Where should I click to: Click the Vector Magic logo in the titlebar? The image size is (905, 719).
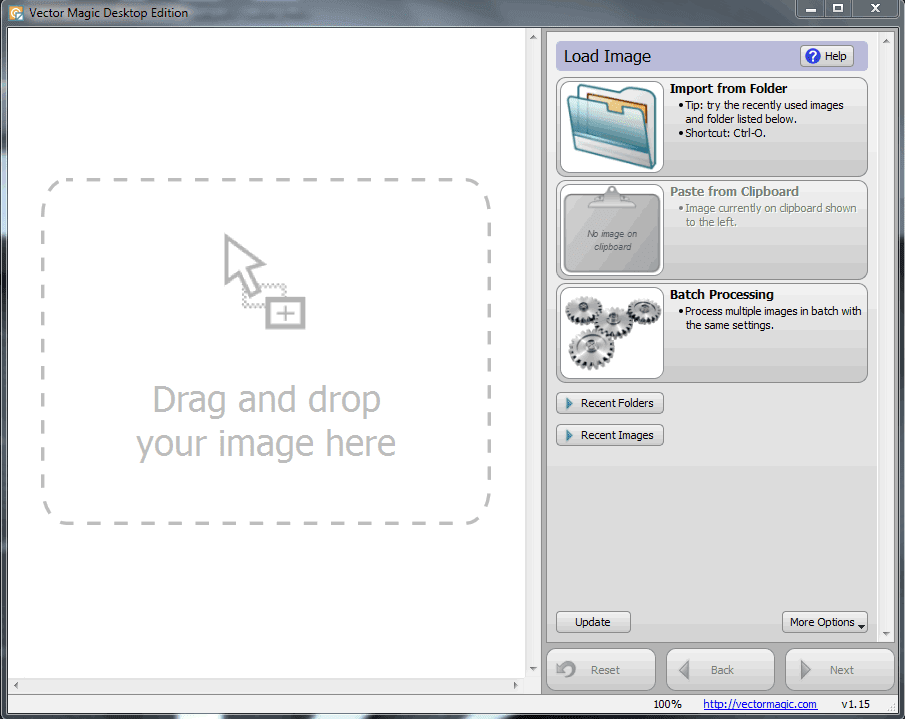16,10
